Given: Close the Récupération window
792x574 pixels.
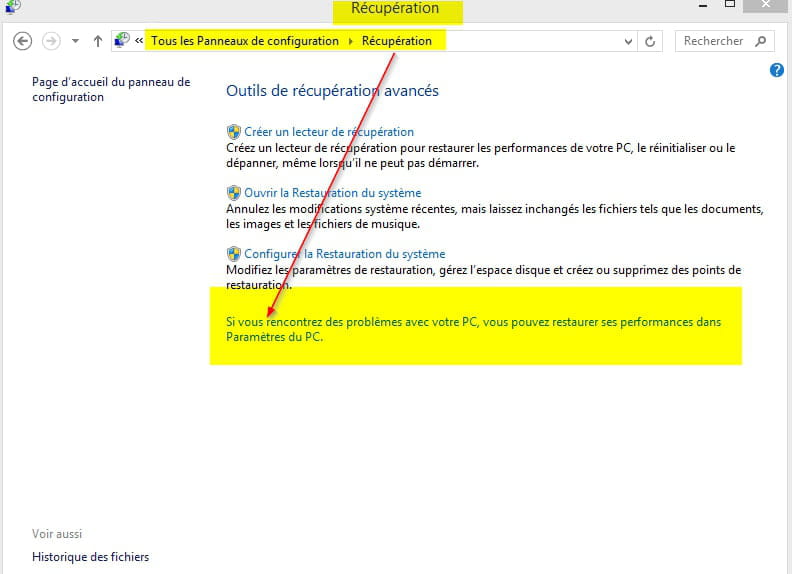Looking at the screenshot, I should (x=766, y=5).
